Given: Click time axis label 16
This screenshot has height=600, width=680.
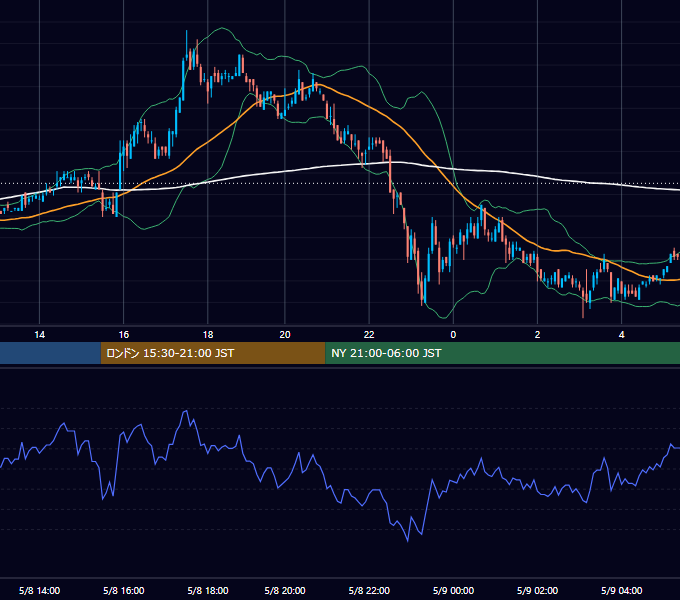Looking at the screenshot, I should tap(124, 335).
